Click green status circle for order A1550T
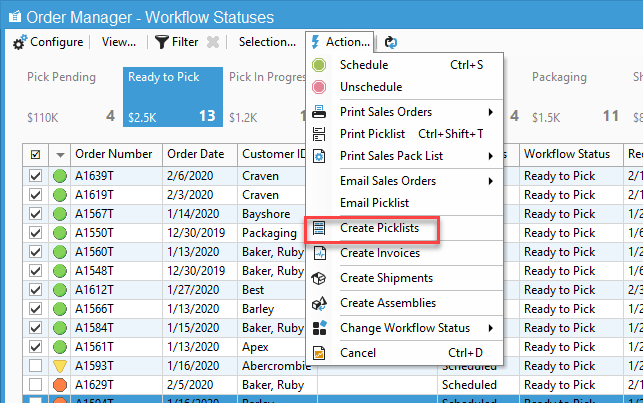 60,233
